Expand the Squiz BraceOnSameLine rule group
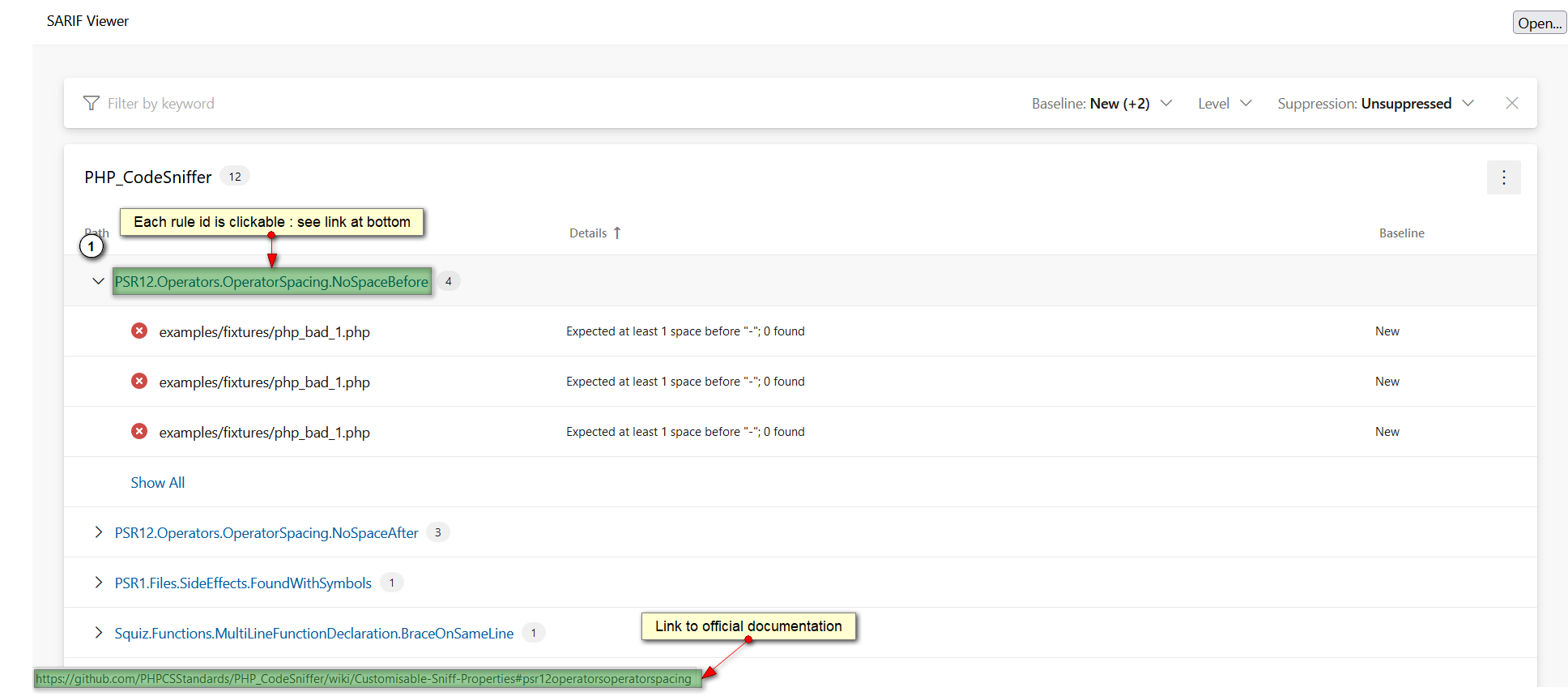Viewport: 1568px width, 696px height. pos(98,633)
